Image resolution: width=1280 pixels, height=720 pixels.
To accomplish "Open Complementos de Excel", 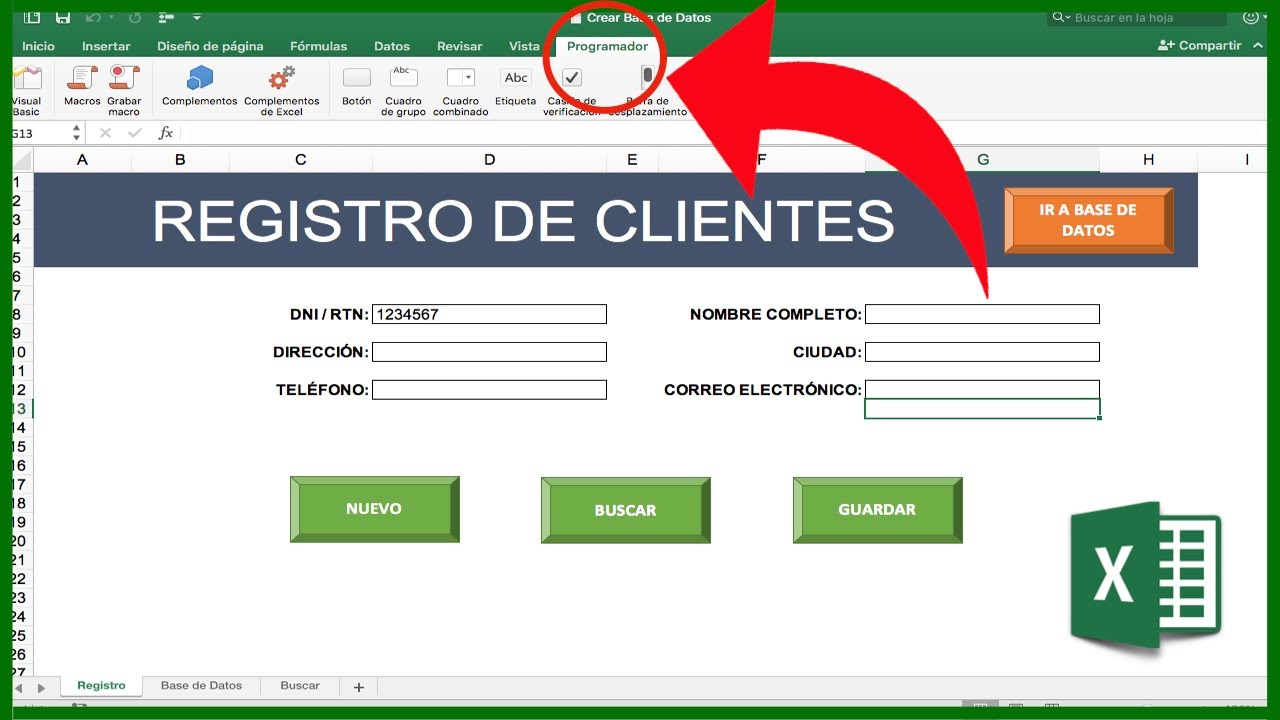I will coord(282,90).
